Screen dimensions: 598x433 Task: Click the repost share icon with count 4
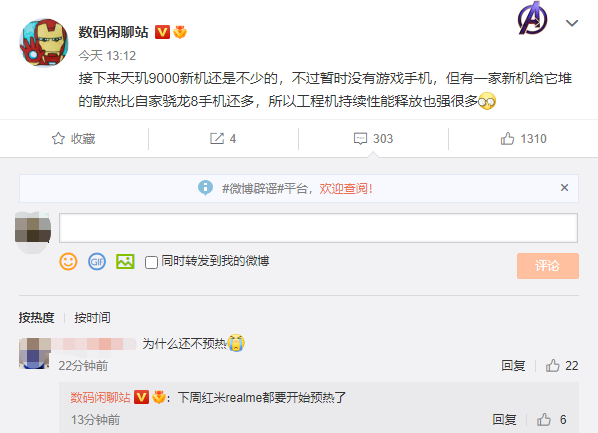click(217, 138)
